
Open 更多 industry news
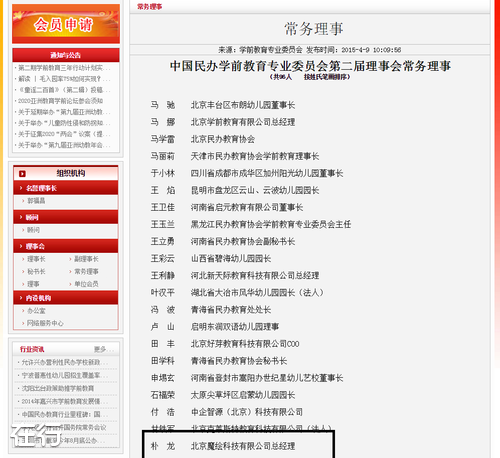click(104, 349)
